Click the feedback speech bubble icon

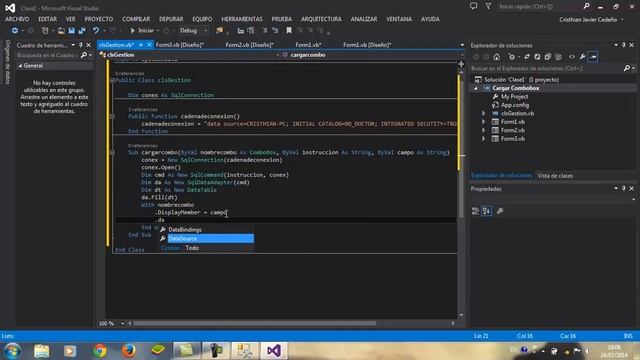click(473, 6)
